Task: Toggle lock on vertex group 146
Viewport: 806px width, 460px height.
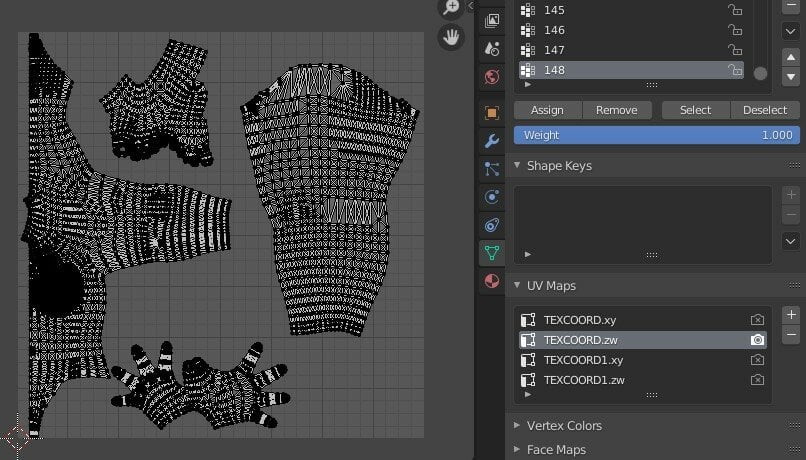Action: click(735, 30)
